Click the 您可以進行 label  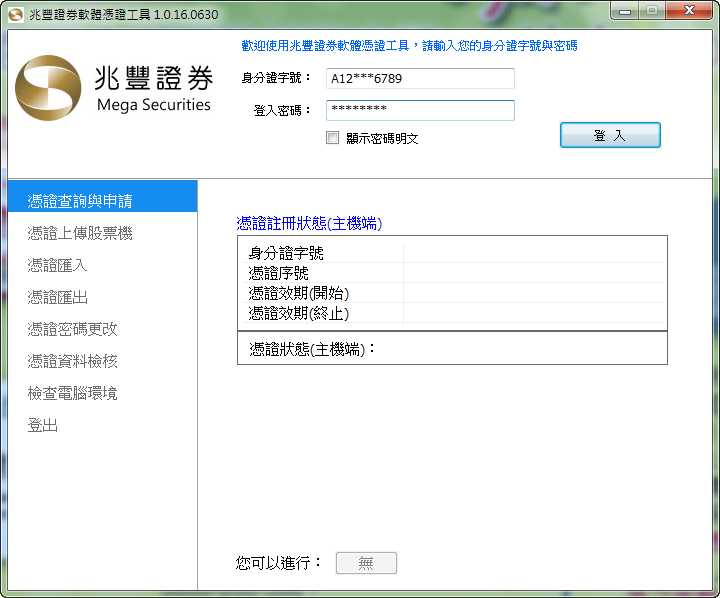tap(278, 562)
